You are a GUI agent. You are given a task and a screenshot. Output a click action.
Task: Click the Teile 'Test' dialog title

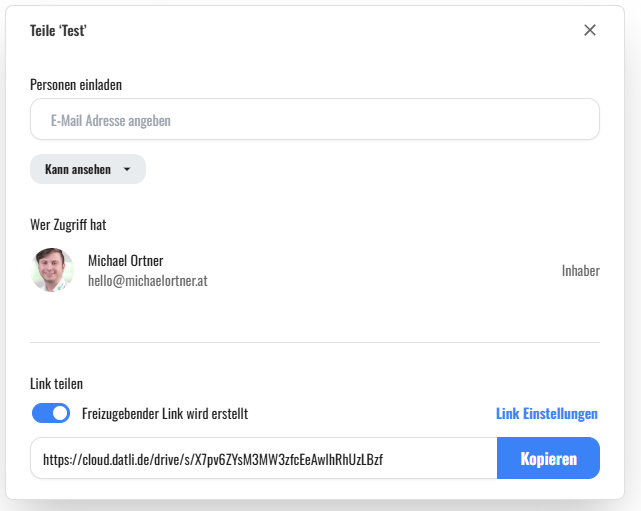click(x=58, y=30)
